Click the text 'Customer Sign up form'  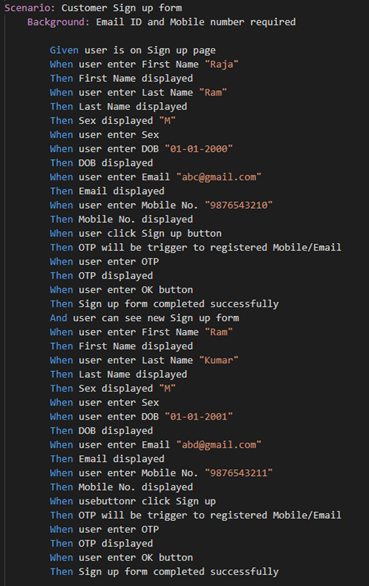(x=122, y=8)
